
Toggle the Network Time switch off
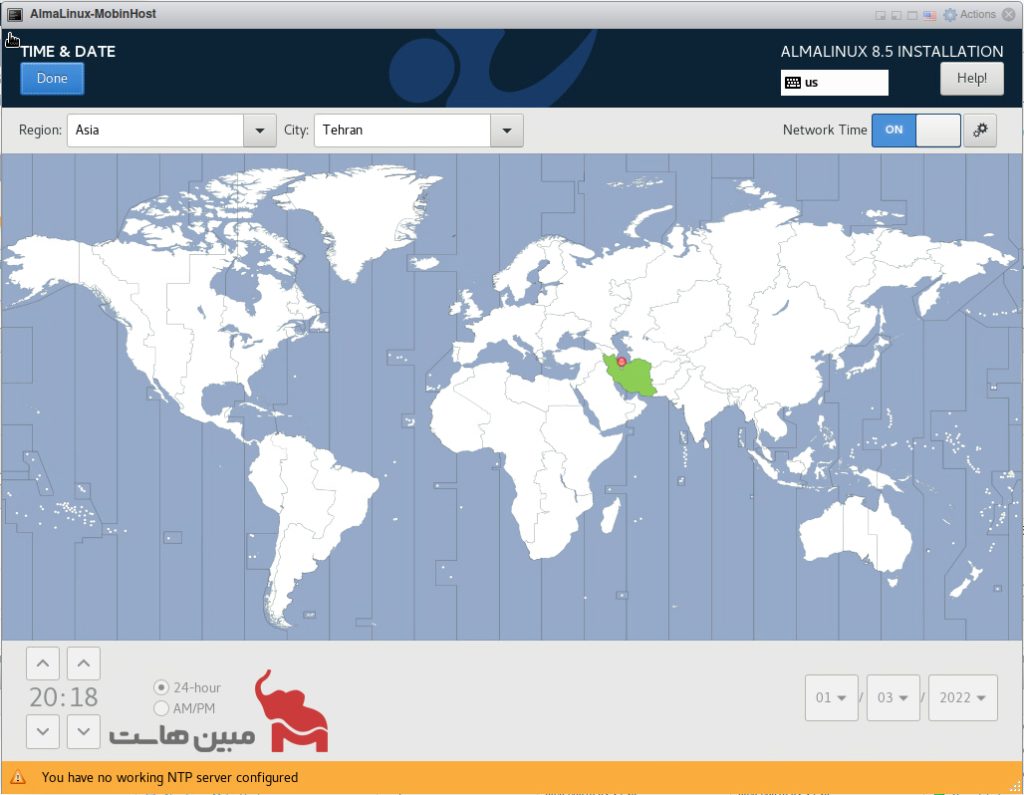point(916,130)
